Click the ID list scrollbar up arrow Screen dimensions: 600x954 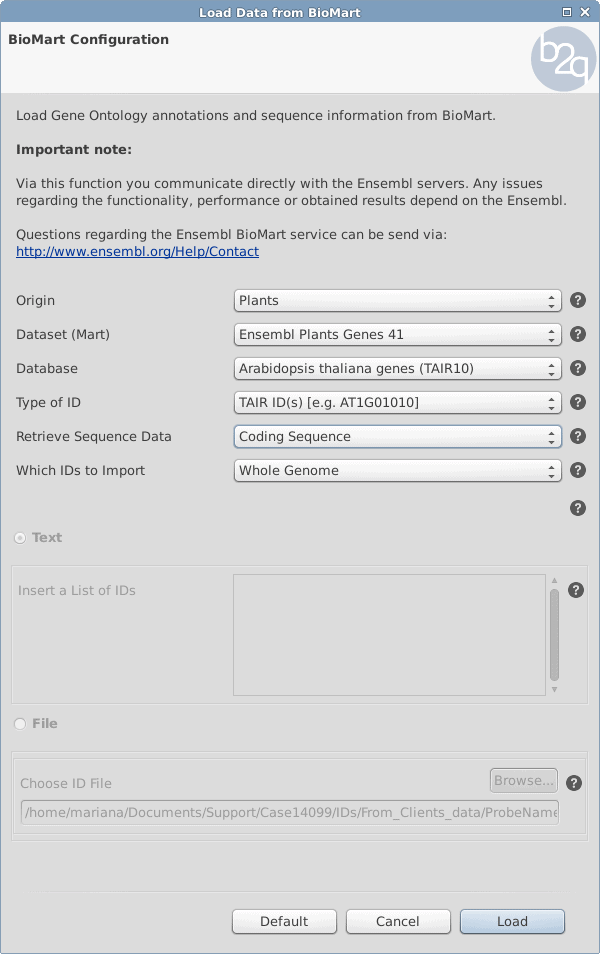point(554,580)
